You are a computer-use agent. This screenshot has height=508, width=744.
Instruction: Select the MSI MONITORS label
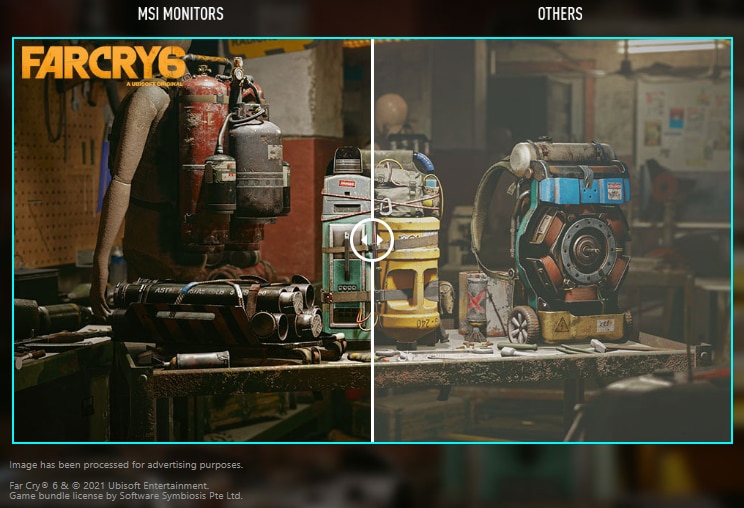[181, 14]
